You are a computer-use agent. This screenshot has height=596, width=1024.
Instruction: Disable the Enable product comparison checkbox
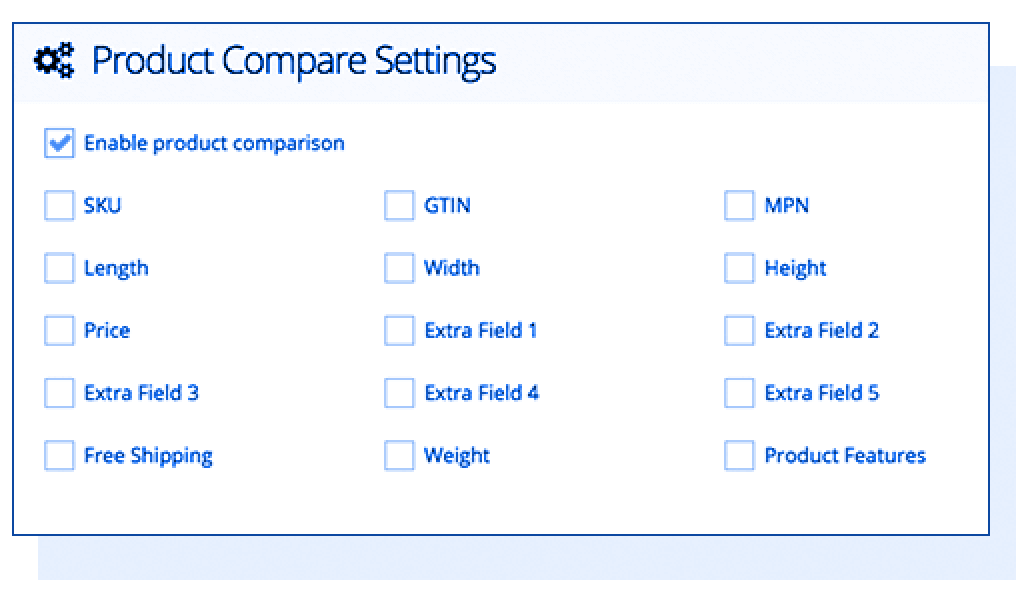pos(58,142)
